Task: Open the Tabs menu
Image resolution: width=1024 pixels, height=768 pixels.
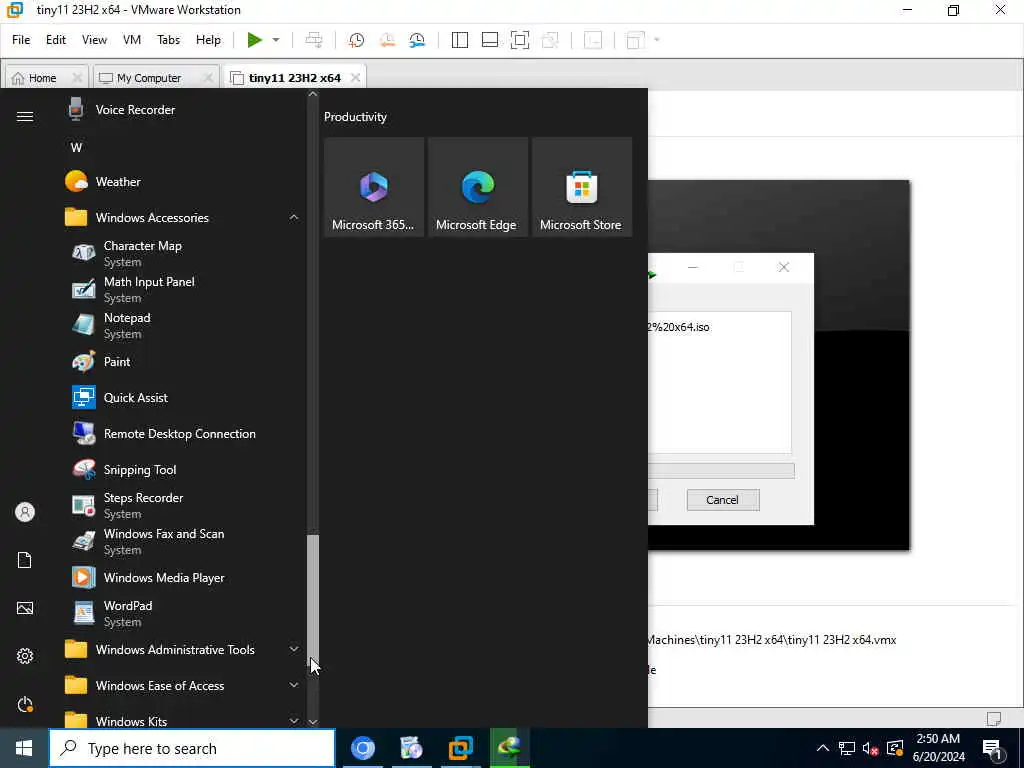Action: [x=168, y=40]
